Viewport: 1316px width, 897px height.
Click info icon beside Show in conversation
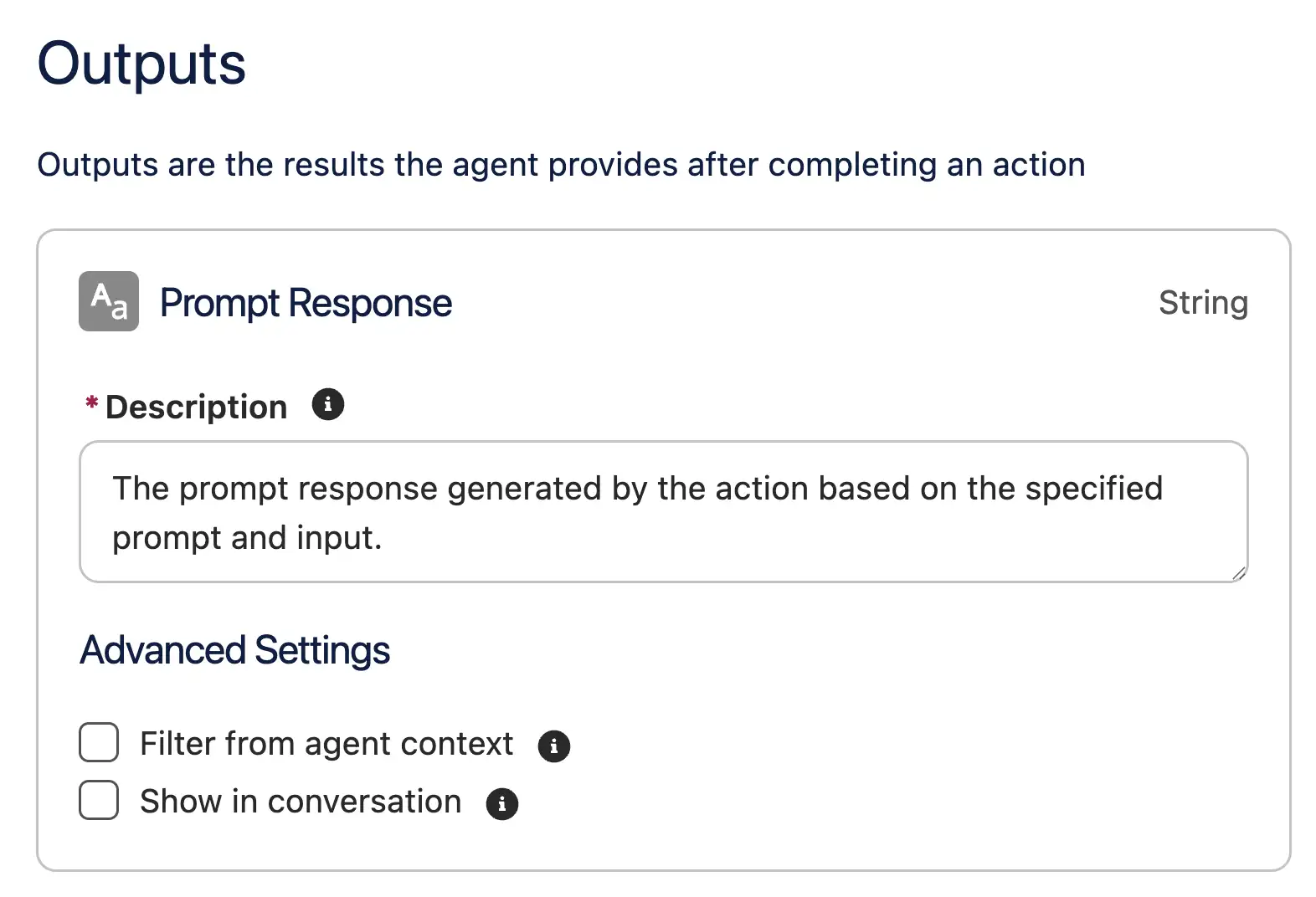click(501, 804)
